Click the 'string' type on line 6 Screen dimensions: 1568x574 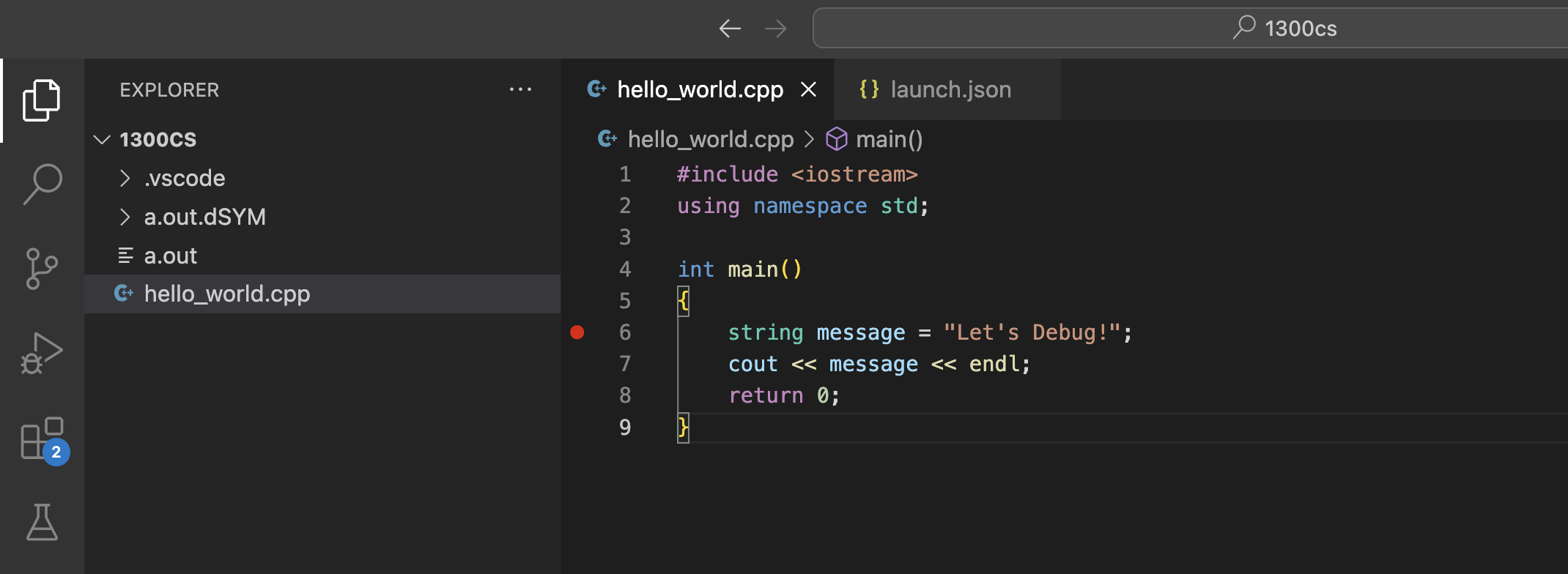(766, 332)
